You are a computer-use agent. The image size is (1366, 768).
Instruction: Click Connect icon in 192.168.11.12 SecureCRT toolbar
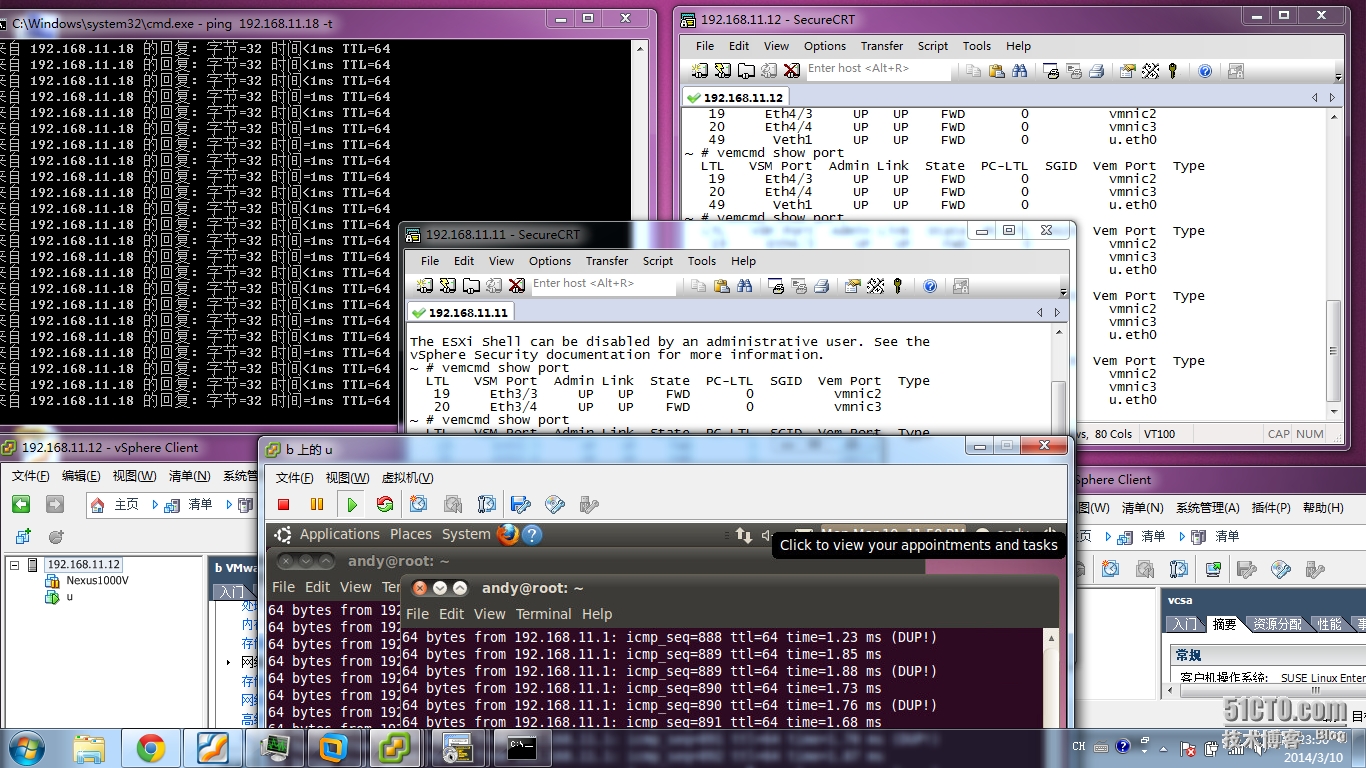tap(699, 71)
